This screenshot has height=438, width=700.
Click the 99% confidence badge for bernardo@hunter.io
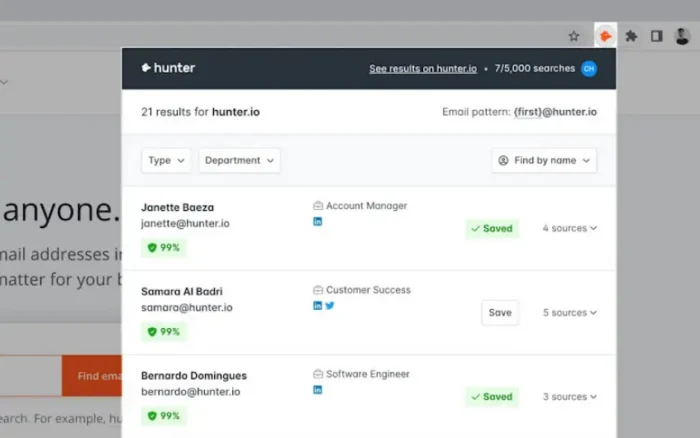[164, 416]
